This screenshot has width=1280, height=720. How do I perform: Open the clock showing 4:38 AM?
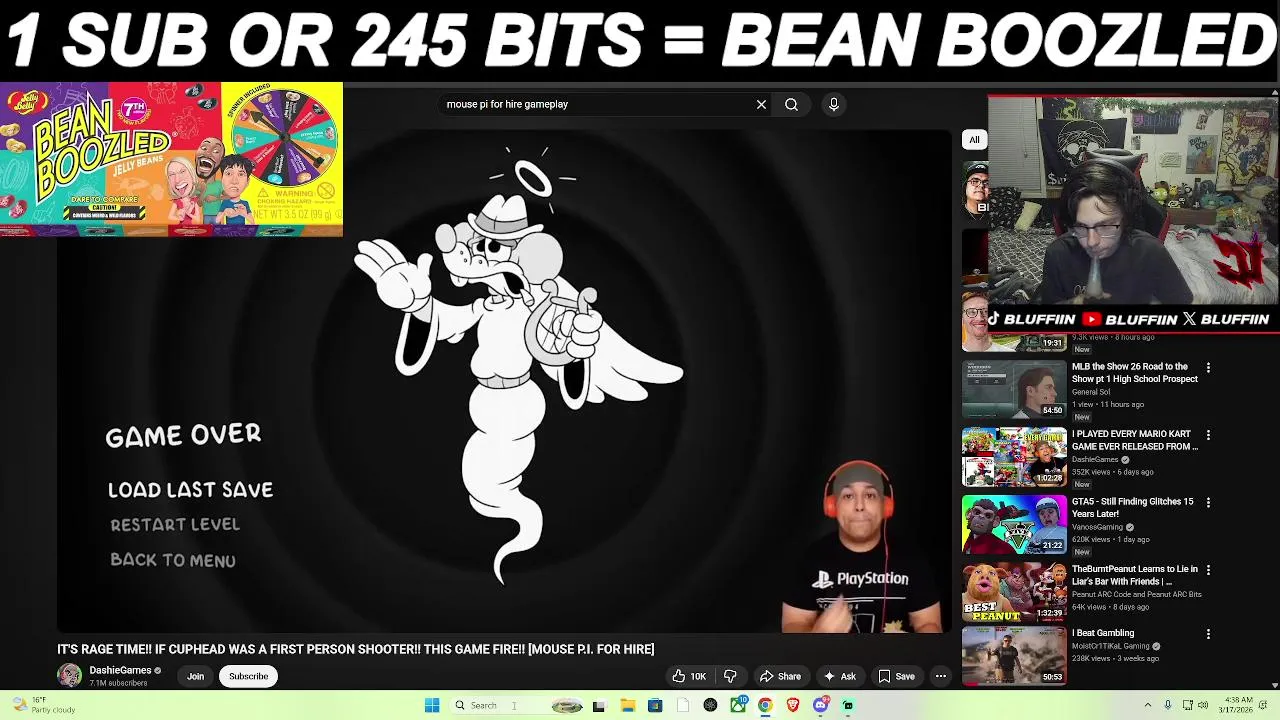[x=1234, y=706]
